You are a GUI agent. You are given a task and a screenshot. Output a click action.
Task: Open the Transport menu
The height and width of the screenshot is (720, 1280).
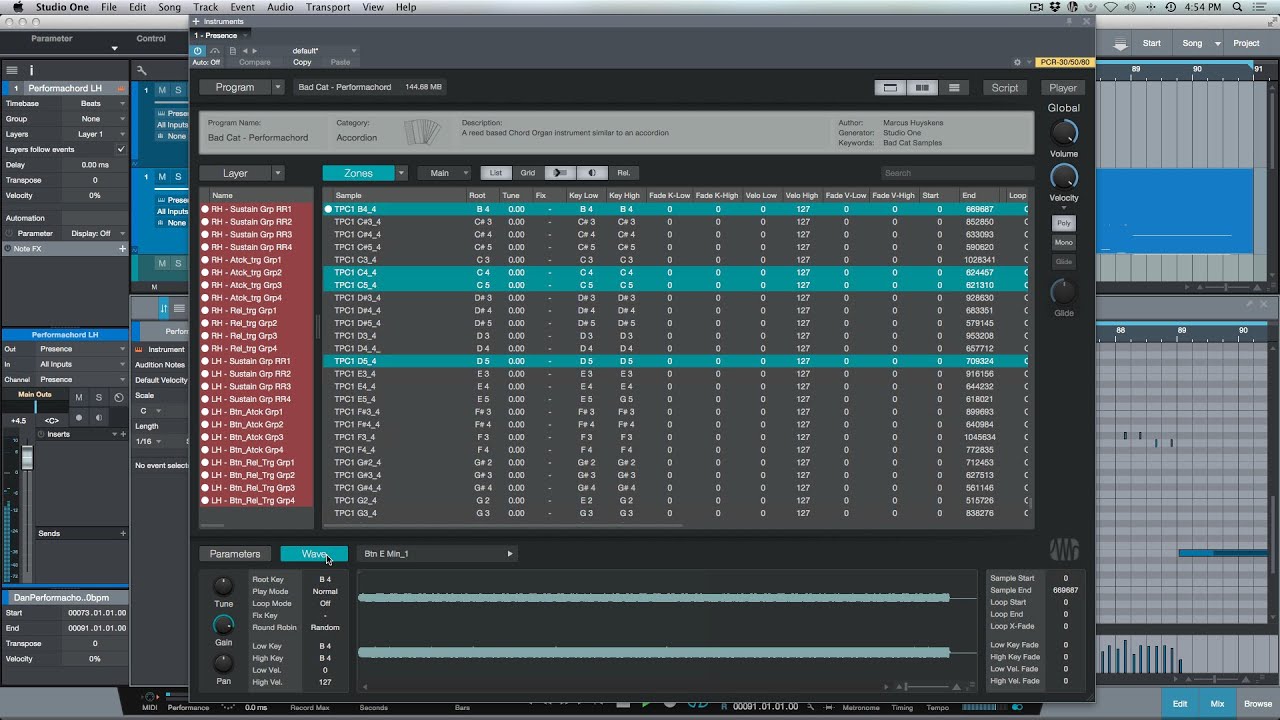(328, 7)
